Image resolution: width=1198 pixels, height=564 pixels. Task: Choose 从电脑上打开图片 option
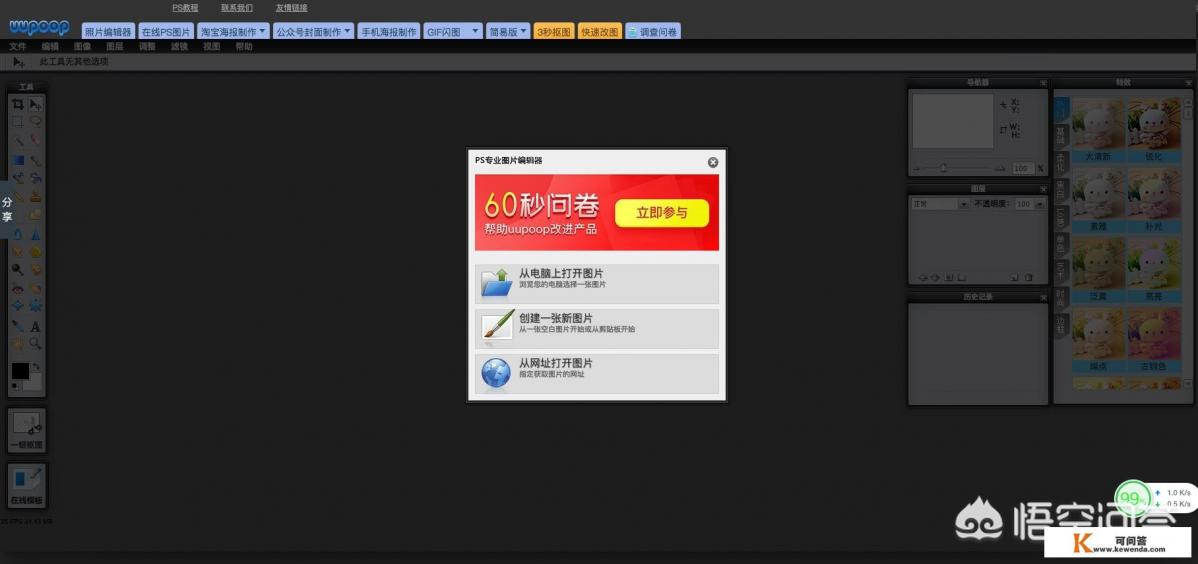click(x=597, y=284)
